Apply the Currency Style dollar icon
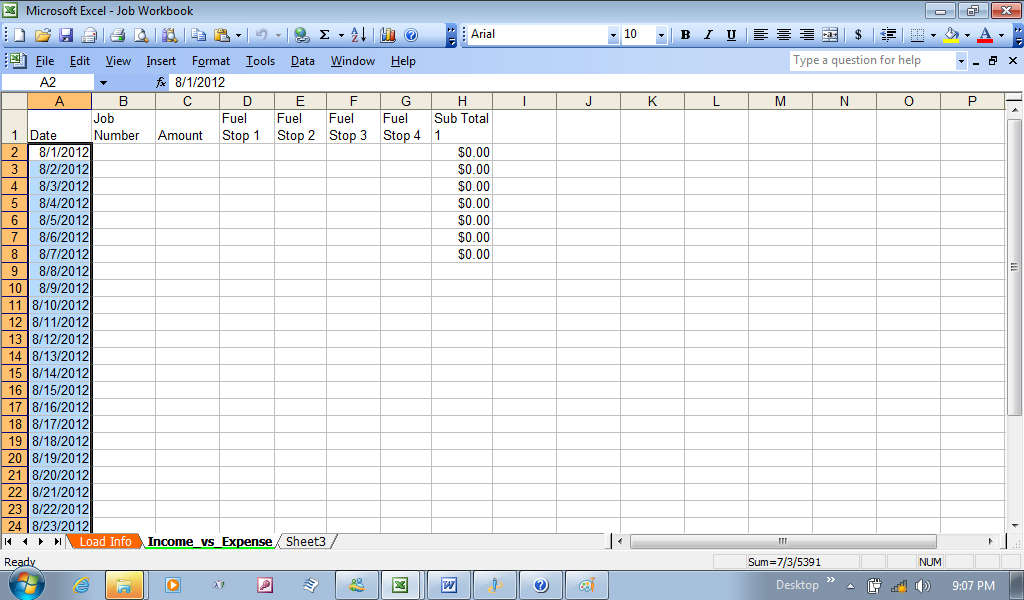The image size is (1024, 600). (858, 35)
